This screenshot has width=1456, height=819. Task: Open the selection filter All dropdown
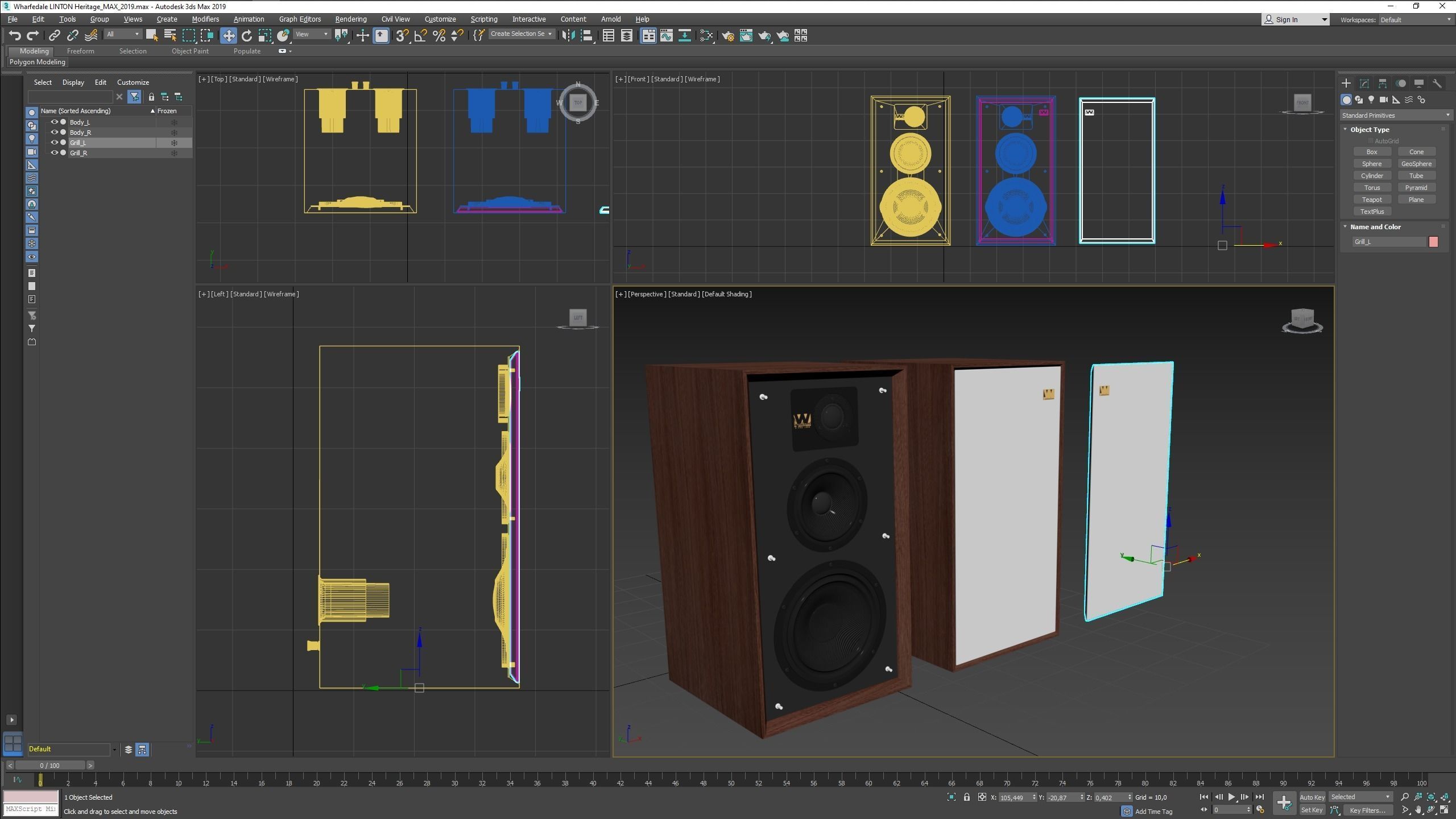(x=123, y=34)
